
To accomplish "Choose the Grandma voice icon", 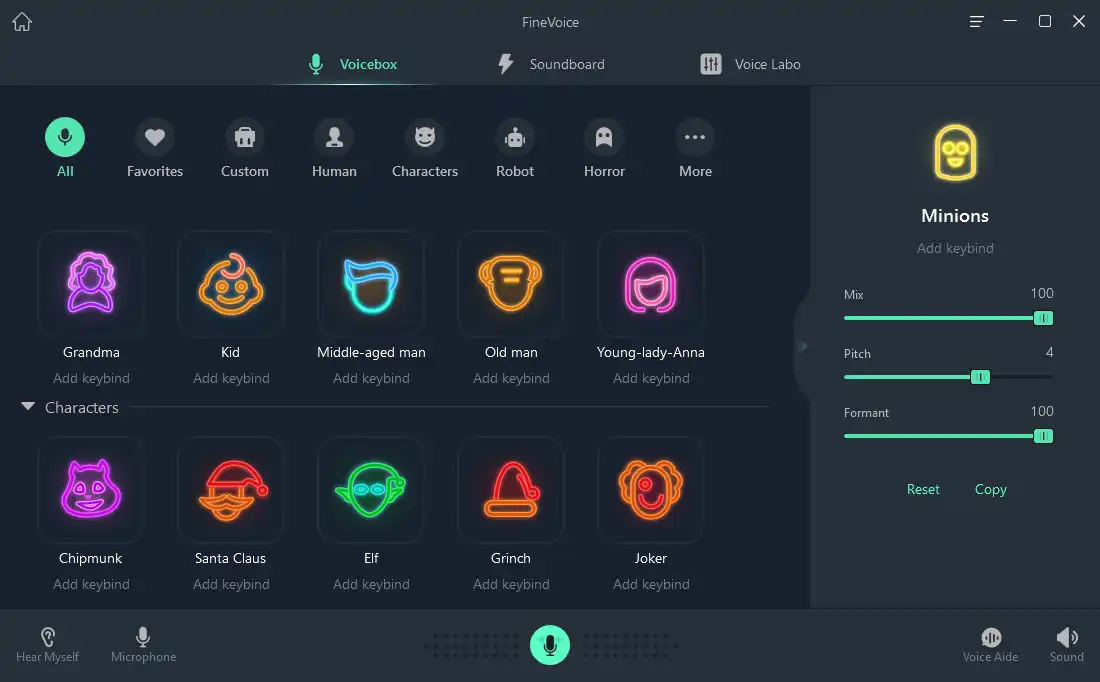I will click(90, 283).
